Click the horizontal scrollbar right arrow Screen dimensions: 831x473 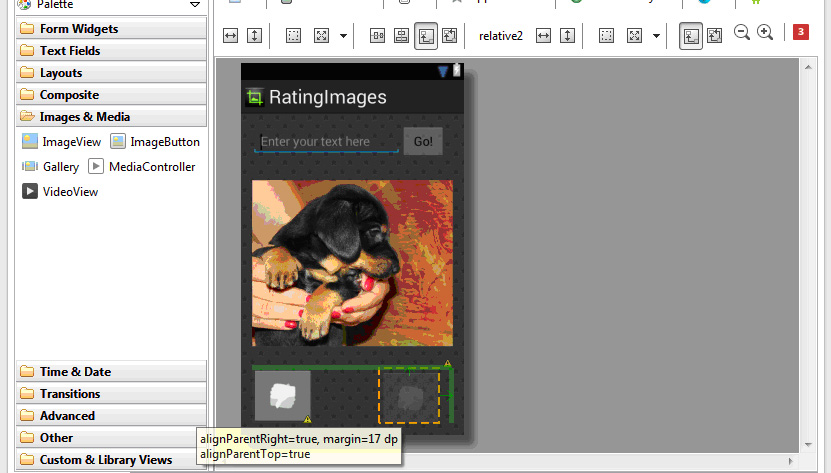tap(791, 461)
